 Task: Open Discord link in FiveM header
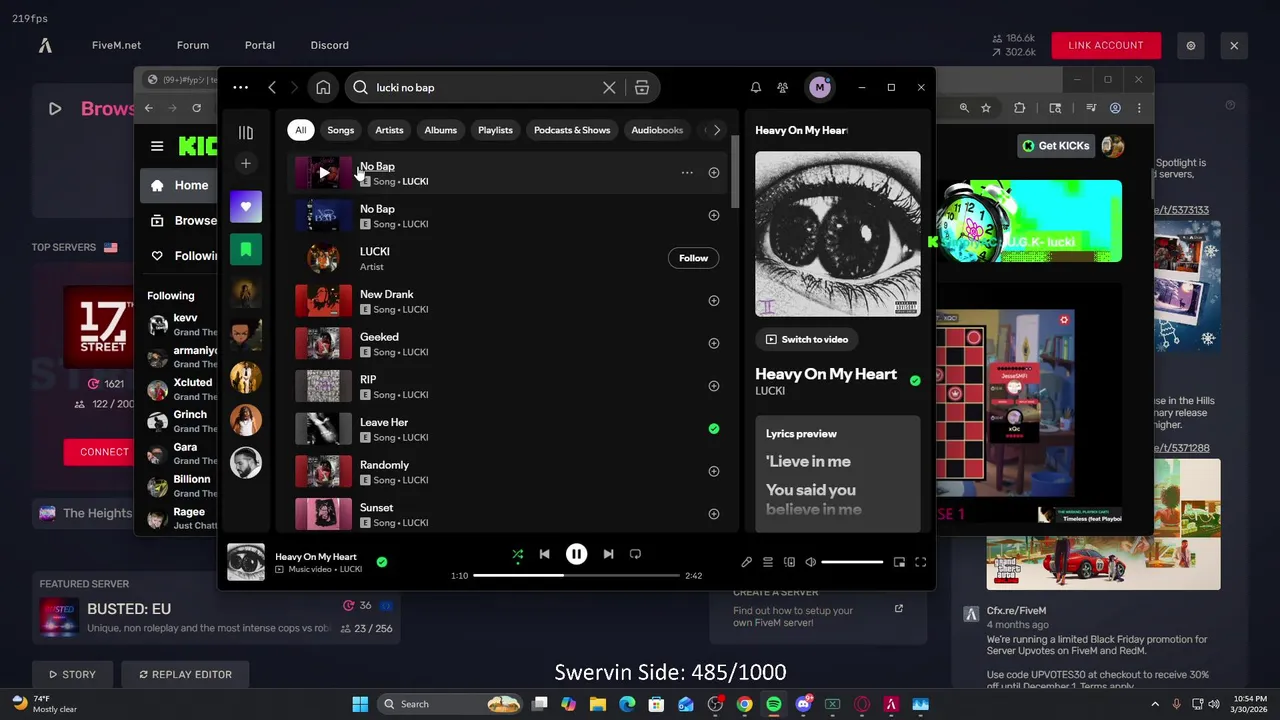[330, 45]
